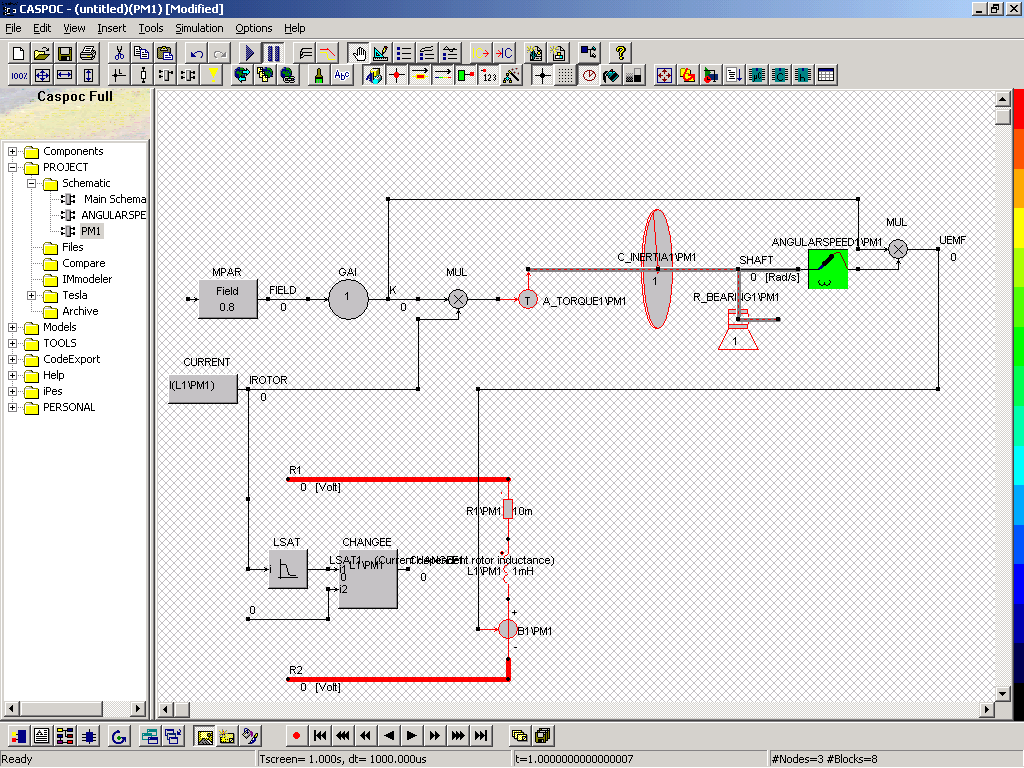Expand the Tesla folder
Screen dimensions: 1024x768
pyautogui.click(x=31, y=295)
